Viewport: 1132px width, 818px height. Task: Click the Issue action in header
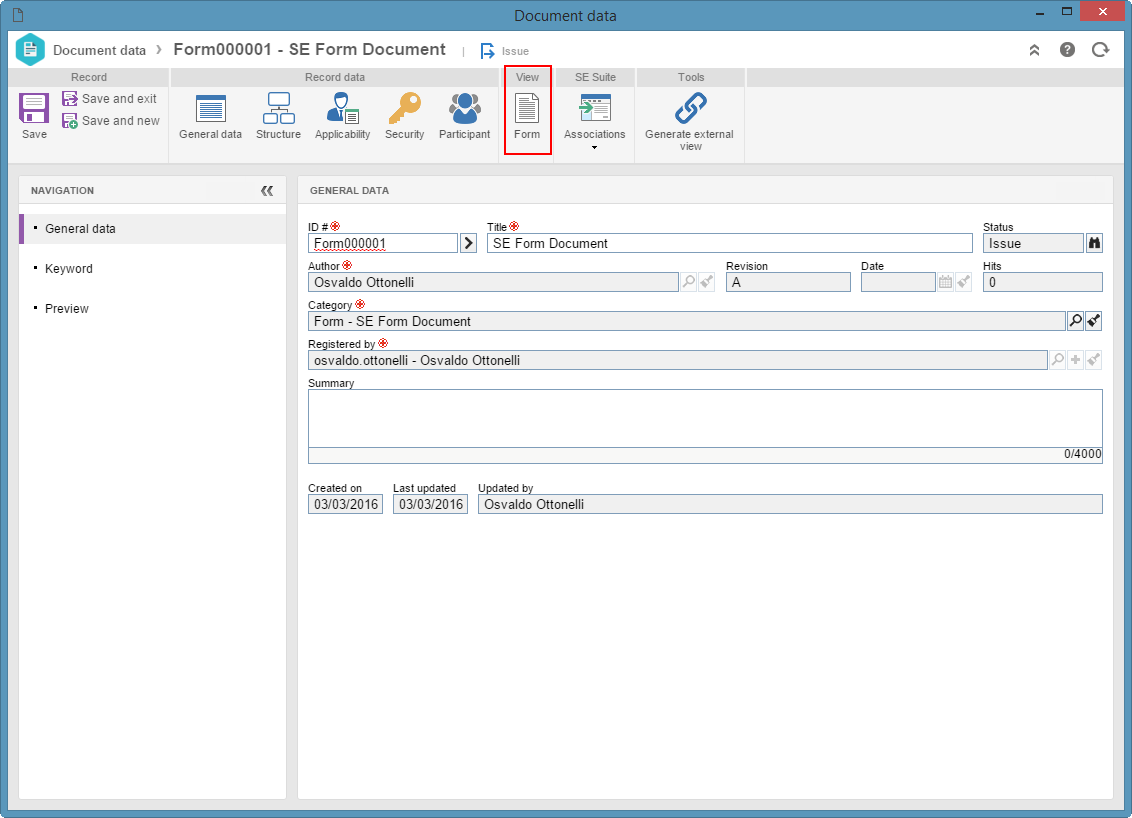(x=505, y=51)
